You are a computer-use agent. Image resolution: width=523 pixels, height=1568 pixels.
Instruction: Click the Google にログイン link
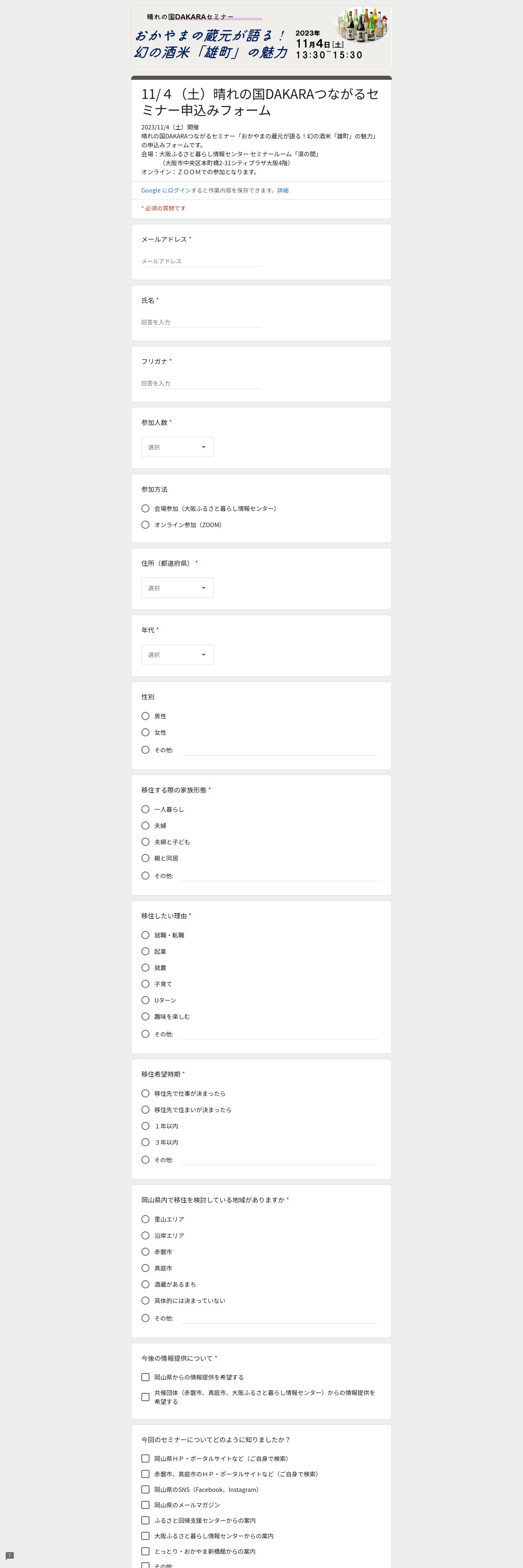[x=166, y=191]
